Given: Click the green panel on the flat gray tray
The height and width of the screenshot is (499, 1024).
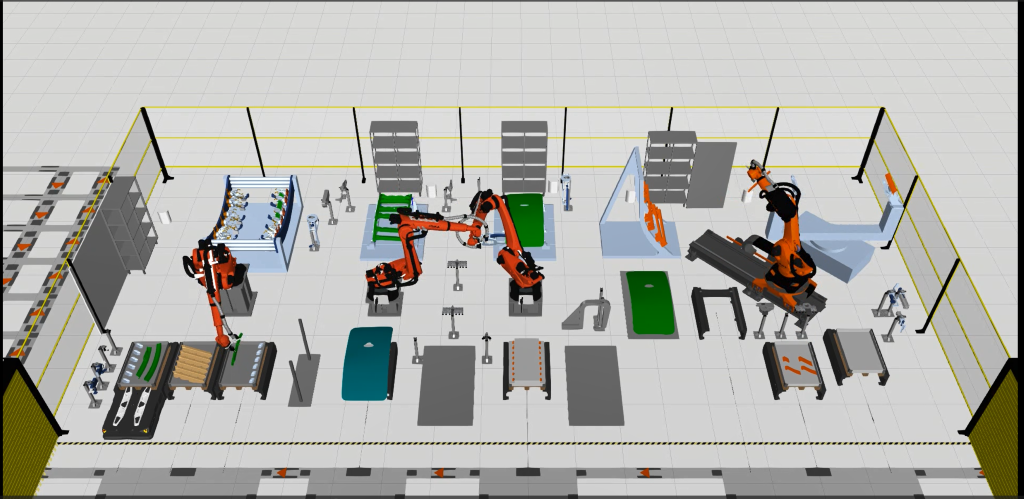Looking at the screenshot, I should 651,302.
